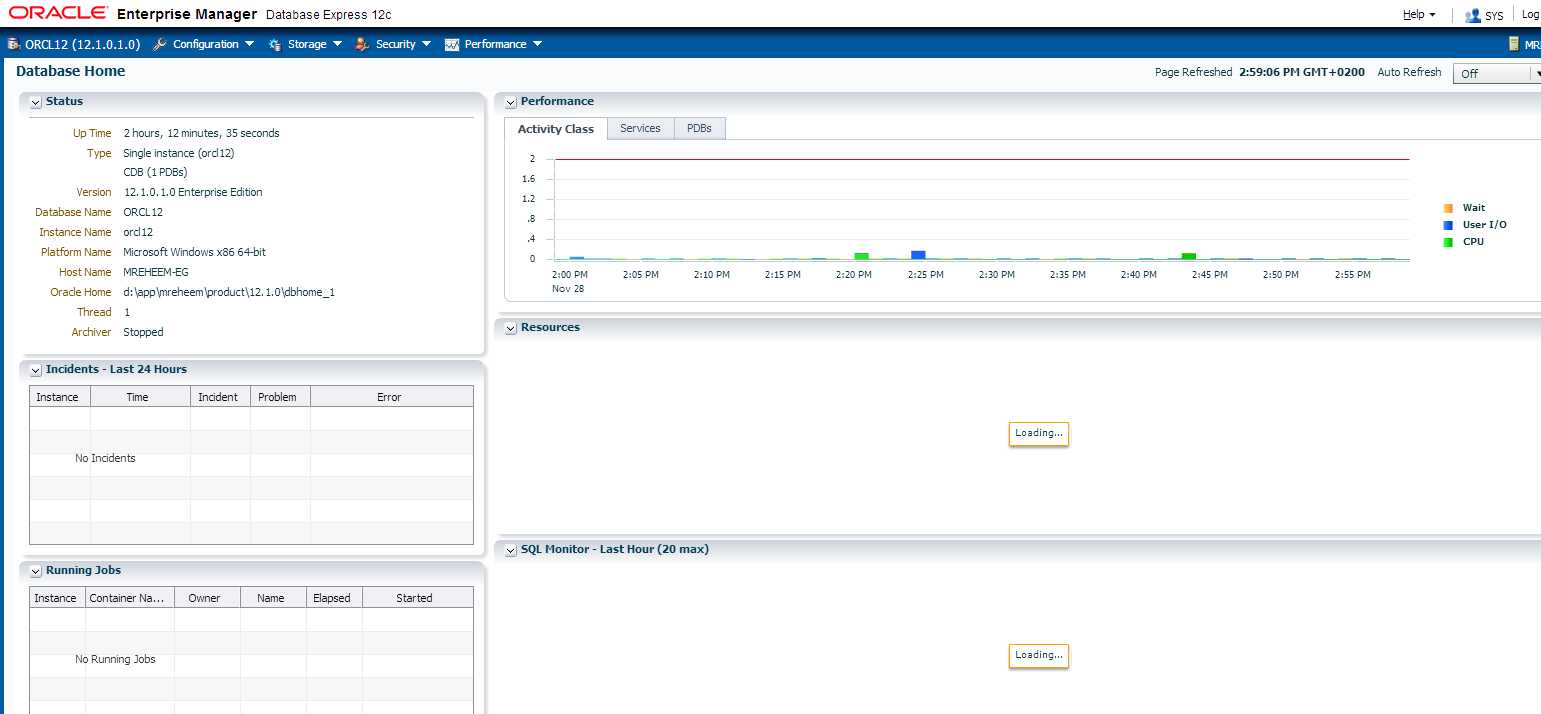Click the Performance chart icon
The width and height of the screenshot is (1541, 714).
point(452,44)
